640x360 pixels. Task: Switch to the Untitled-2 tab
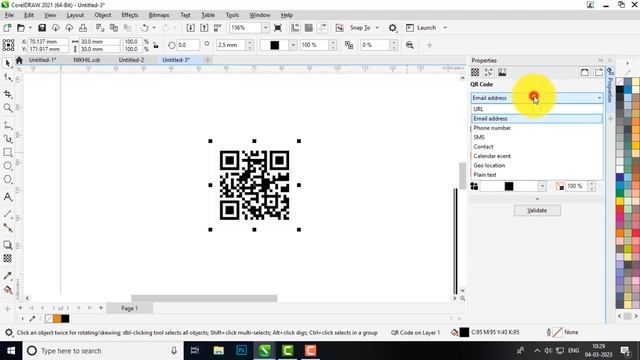(131, 60)
